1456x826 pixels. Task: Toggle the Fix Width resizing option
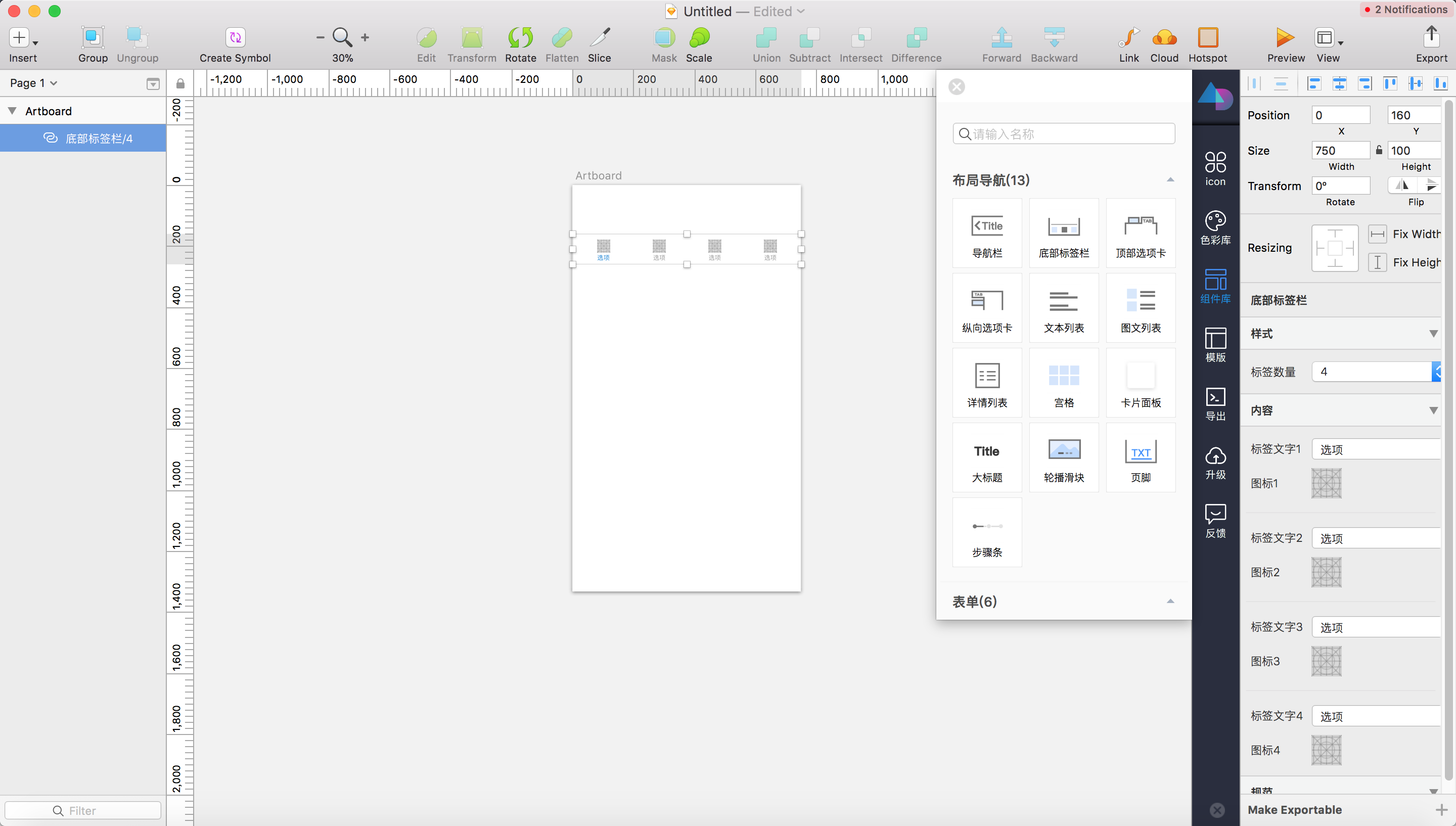(1377, 234)
